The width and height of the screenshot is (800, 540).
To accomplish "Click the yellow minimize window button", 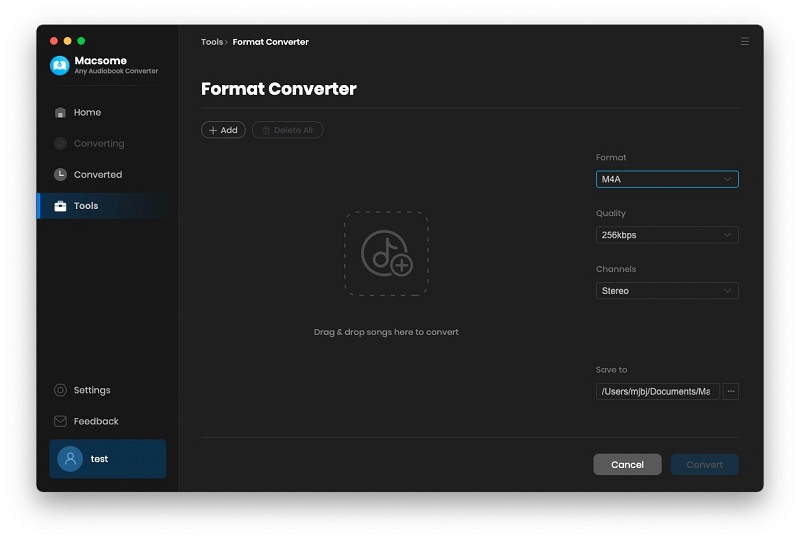I will pos(67,41).
